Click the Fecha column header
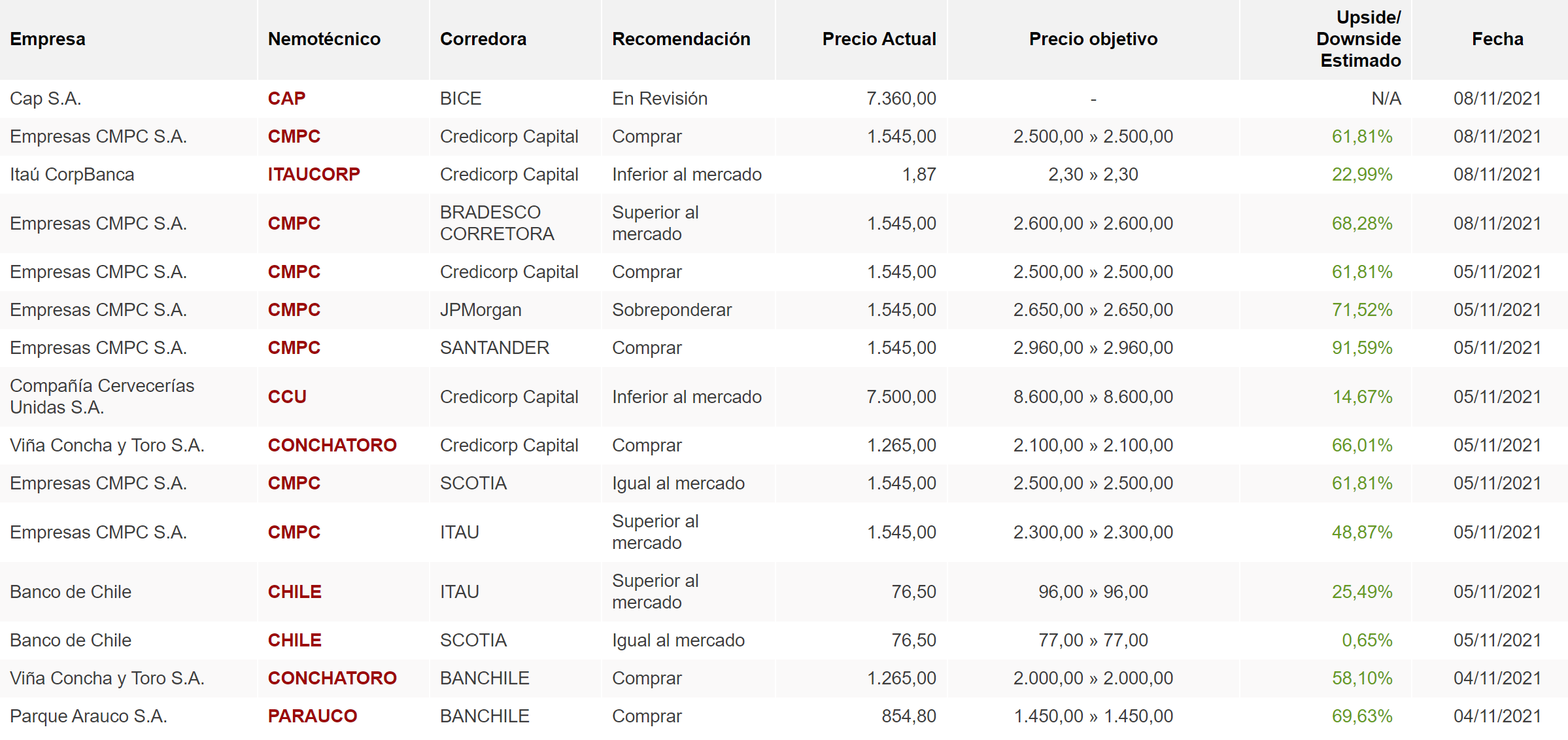This screenshot has width=1568, height=740. 1497,39
